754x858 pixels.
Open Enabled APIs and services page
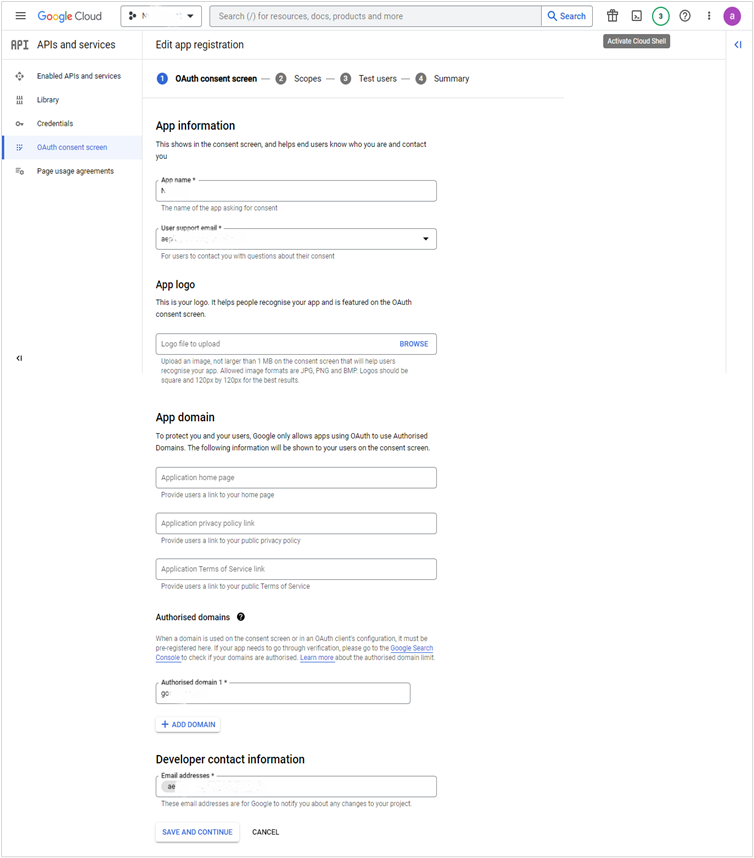78,76
